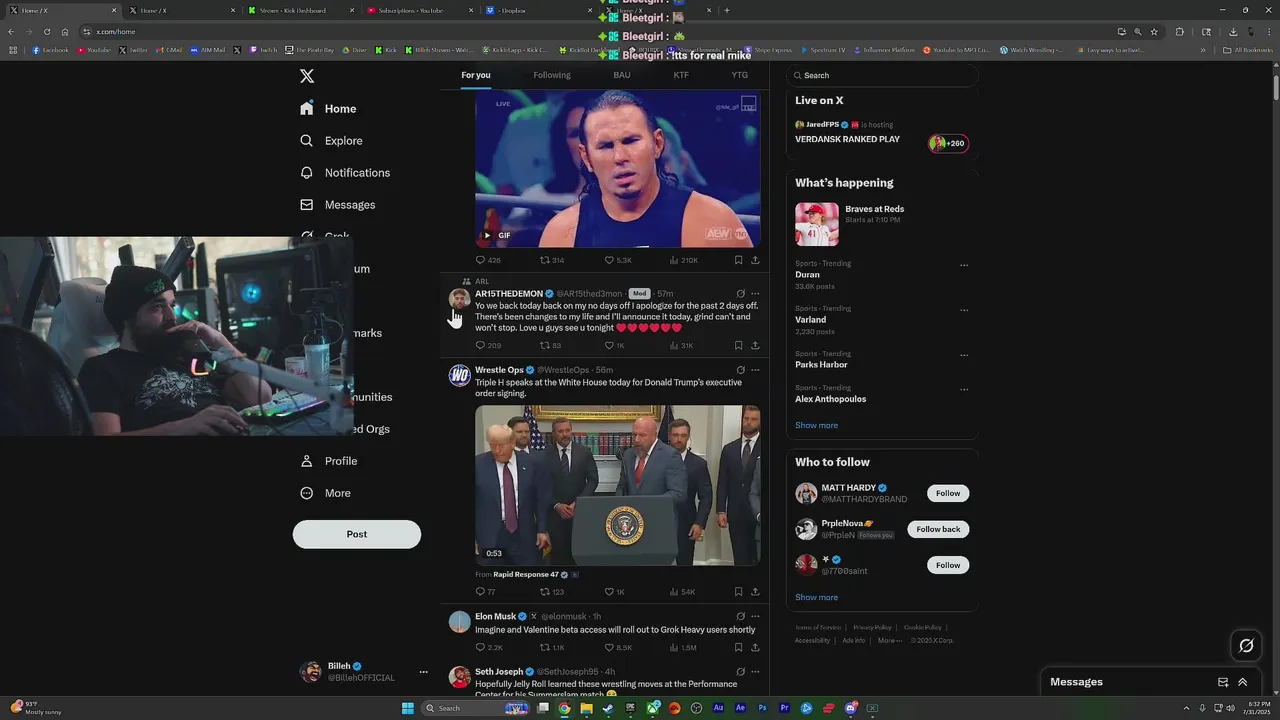Bookmark the Wrestle Ops post

pyautogui.click(x=739, y=592)
